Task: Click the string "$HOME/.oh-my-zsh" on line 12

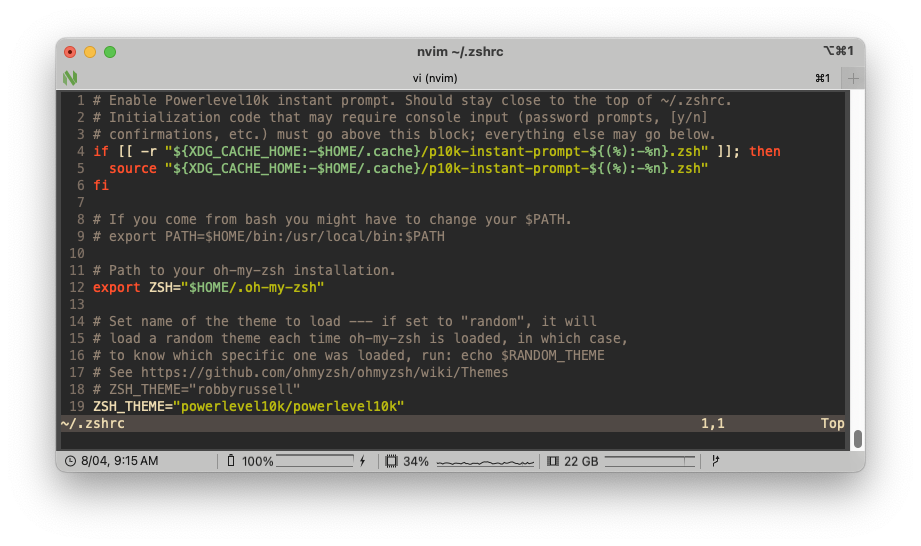Action: tap(253, 288)
